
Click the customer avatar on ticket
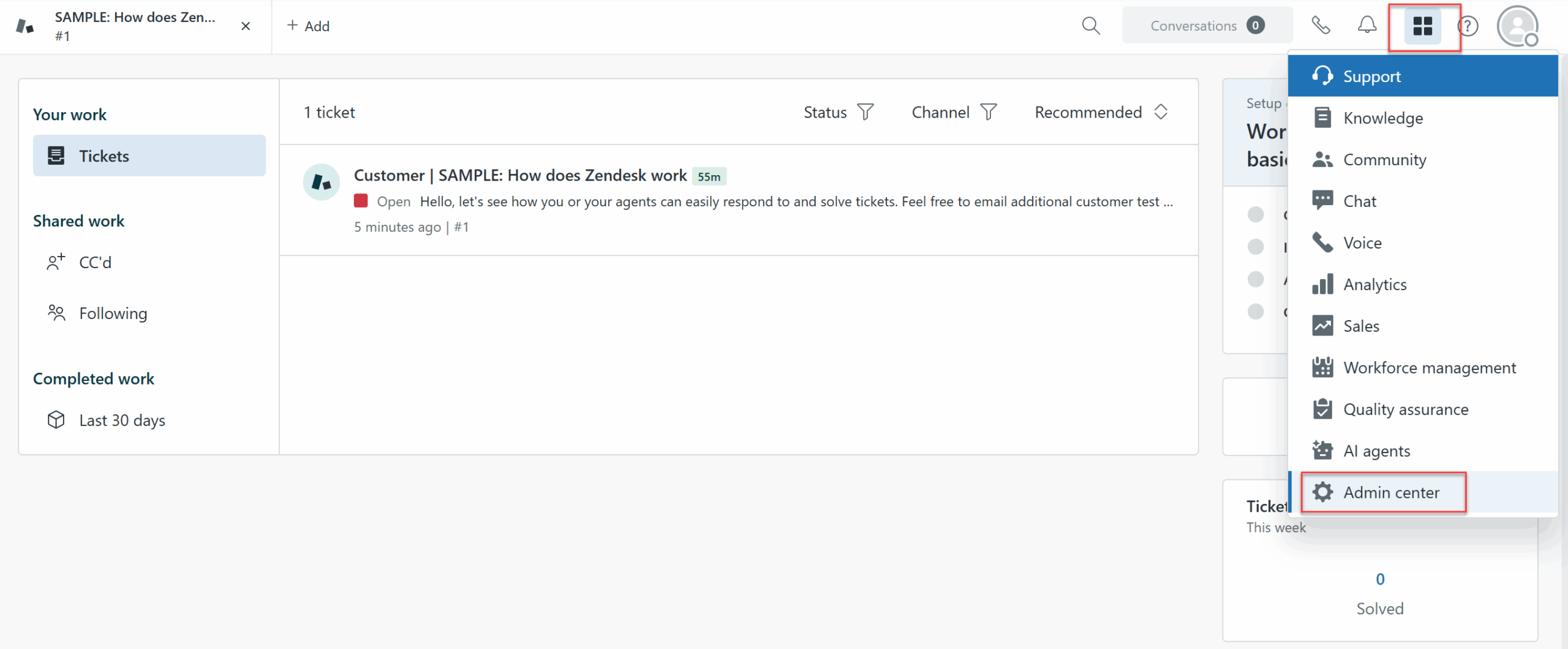pos(321,182)
